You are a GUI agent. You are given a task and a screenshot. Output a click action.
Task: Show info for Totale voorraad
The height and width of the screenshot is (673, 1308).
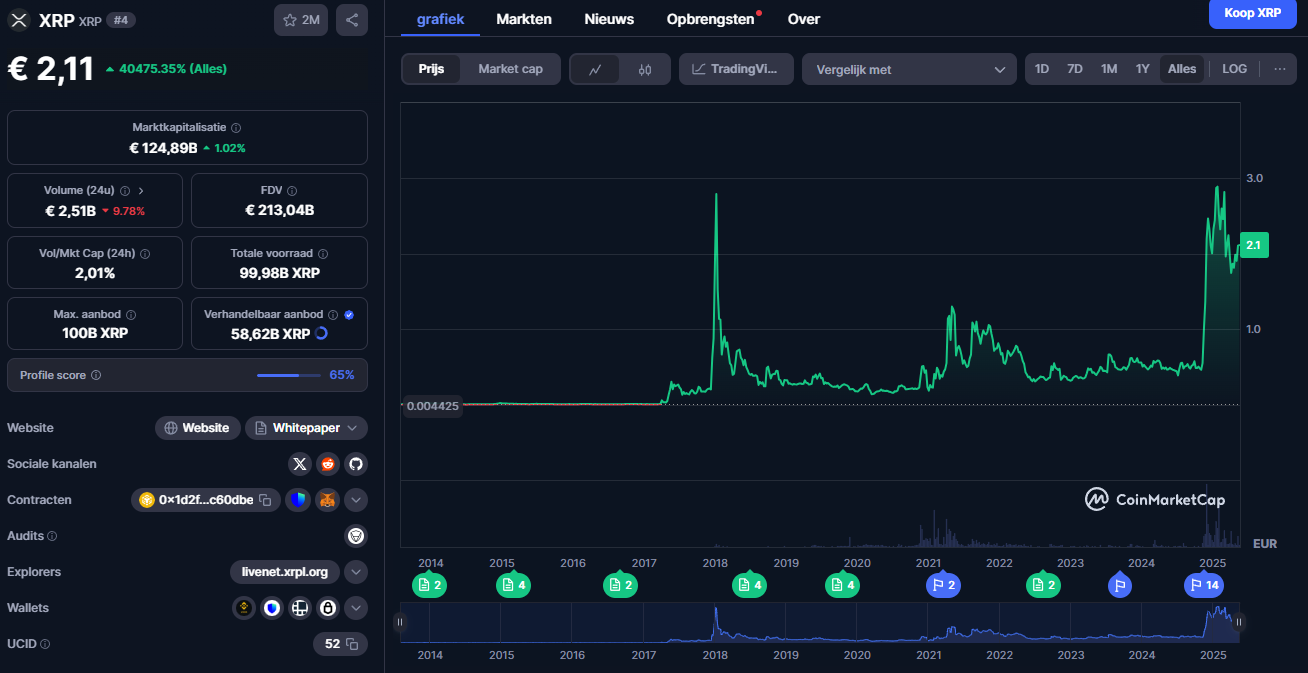323,254
